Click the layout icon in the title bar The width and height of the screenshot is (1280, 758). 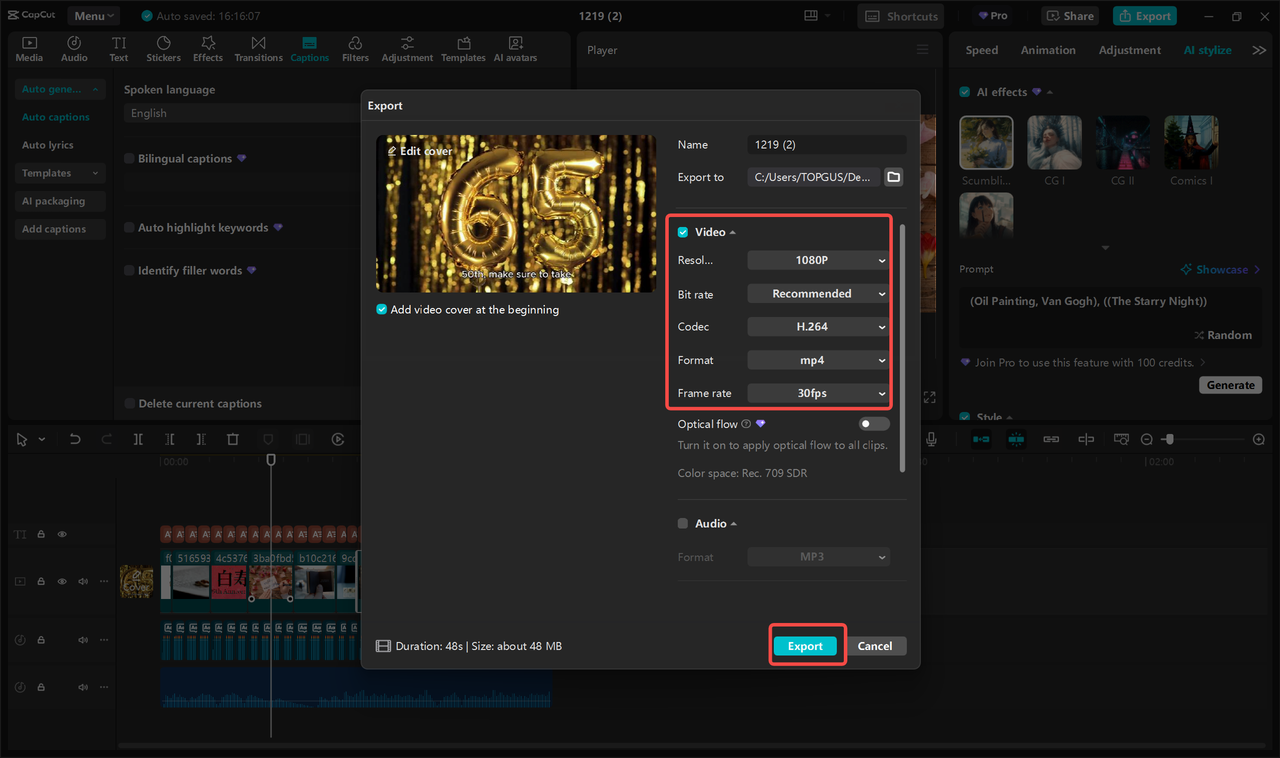pos(811,16)
